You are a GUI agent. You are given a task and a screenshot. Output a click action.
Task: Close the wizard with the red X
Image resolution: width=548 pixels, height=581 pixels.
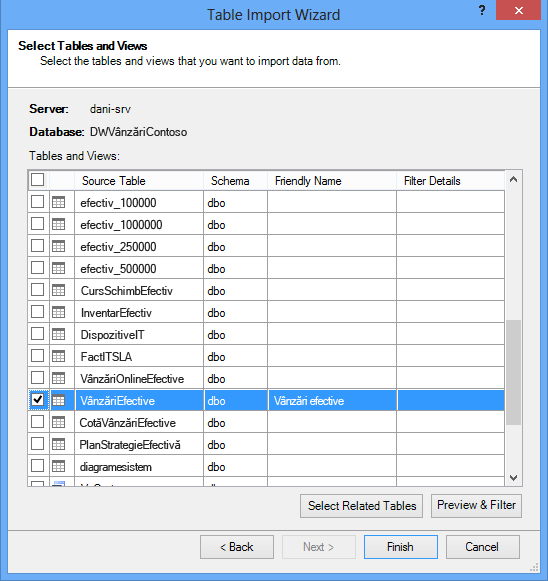(x=519, y=10)
